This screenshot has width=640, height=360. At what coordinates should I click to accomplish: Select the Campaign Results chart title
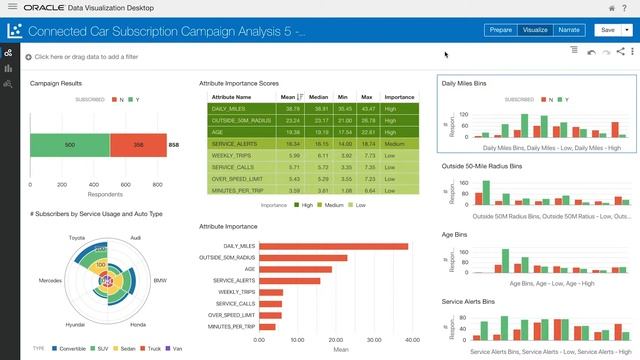pos(56,83)
